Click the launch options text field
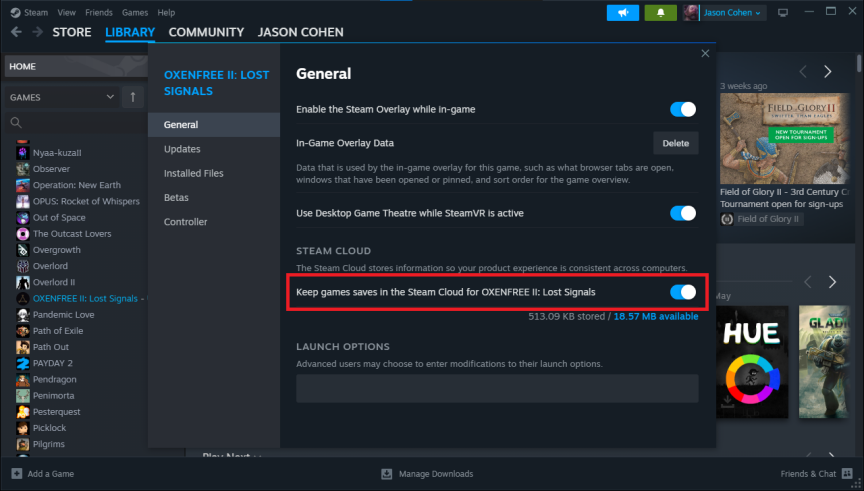This screenshot has height=491, width=864. [496, 389]
